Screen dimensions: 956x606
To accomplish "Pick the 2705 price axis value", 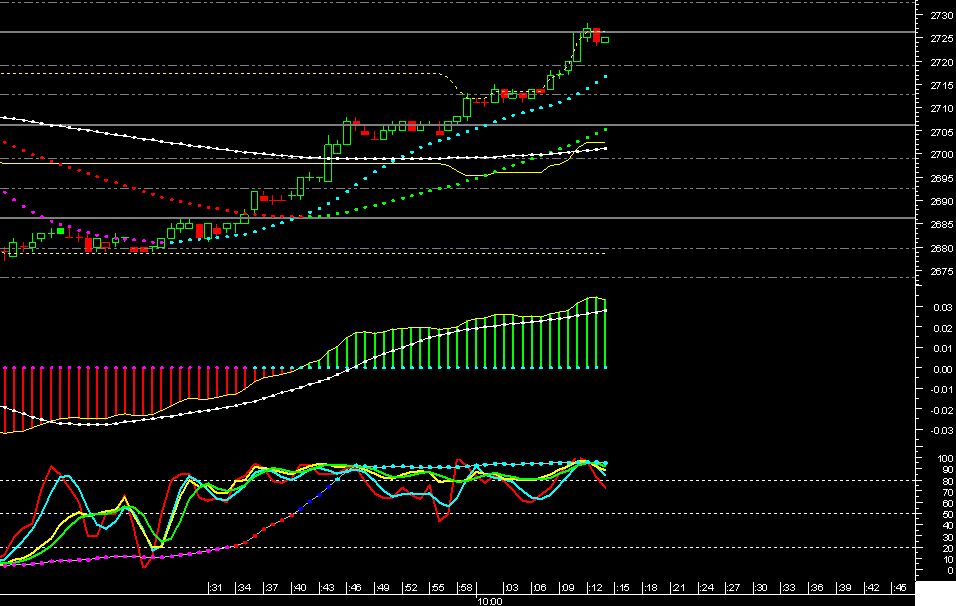I will click(941, 132).
